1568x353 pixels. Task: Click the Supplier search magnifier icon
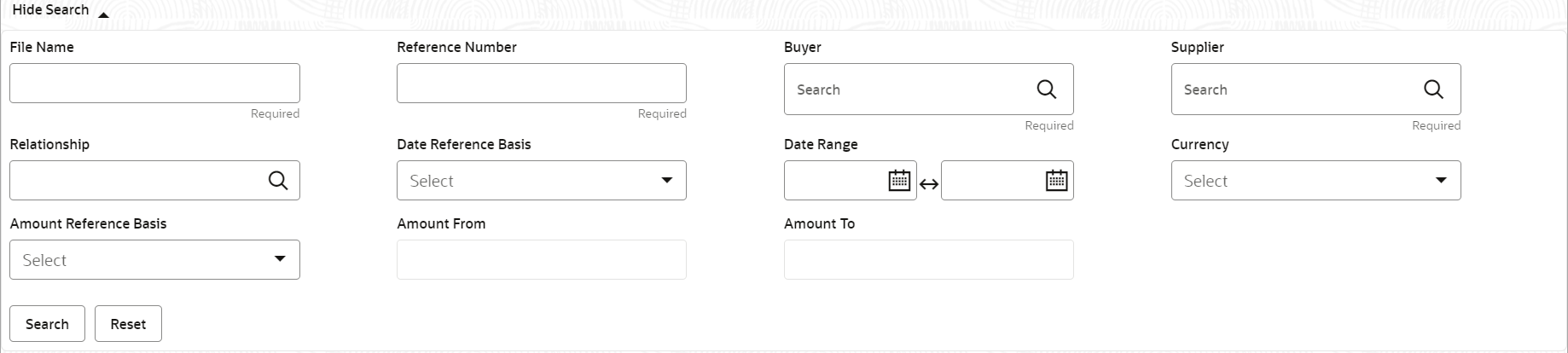click(1433, 90)
